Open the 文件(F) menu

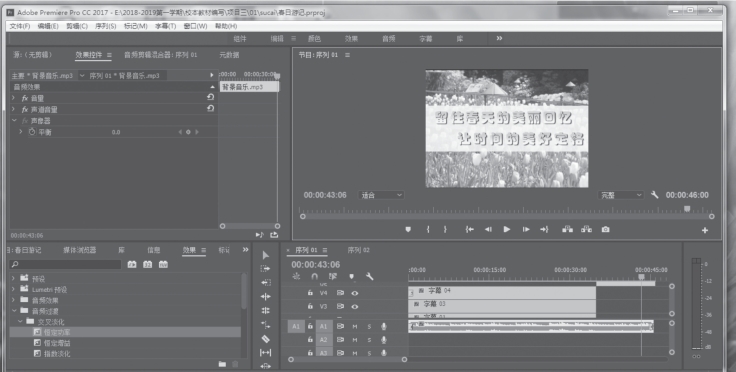tap(20, 26)
